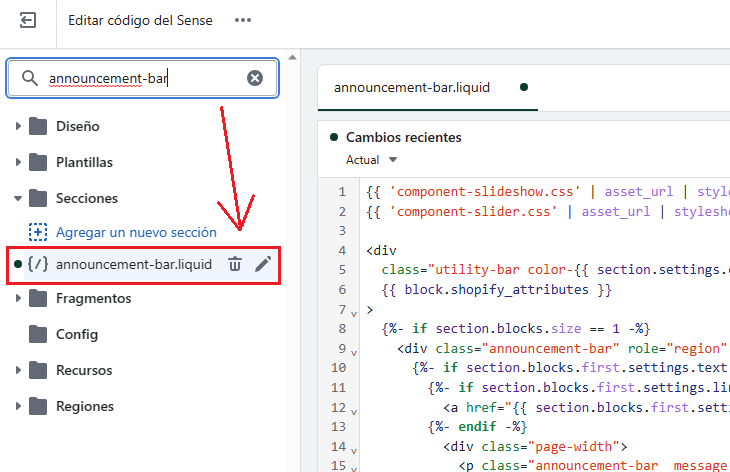Viewport: 730px width, 472px height.
Task: Rename announcement-bar.liquid with pencil icon
Action: point(263,264)
